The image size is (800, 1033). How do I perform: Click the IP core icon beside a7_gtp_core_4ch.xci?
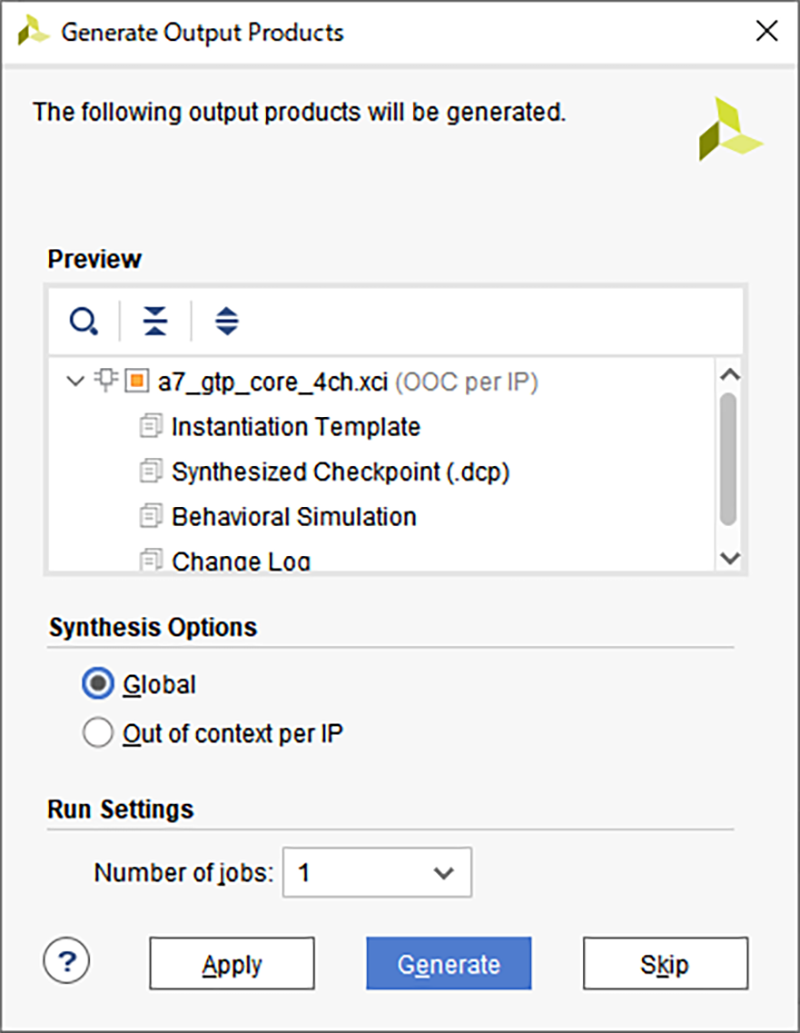pyautogui.click(x=106, y=380)
